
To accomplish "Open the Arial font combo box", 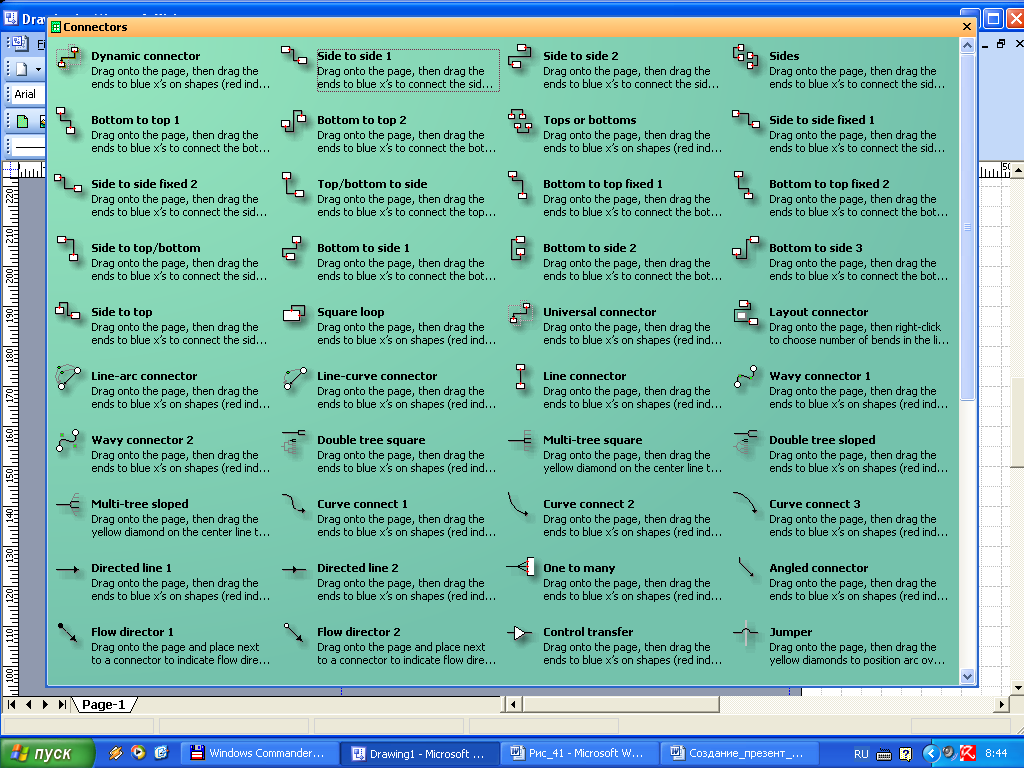I will point(26,94).
